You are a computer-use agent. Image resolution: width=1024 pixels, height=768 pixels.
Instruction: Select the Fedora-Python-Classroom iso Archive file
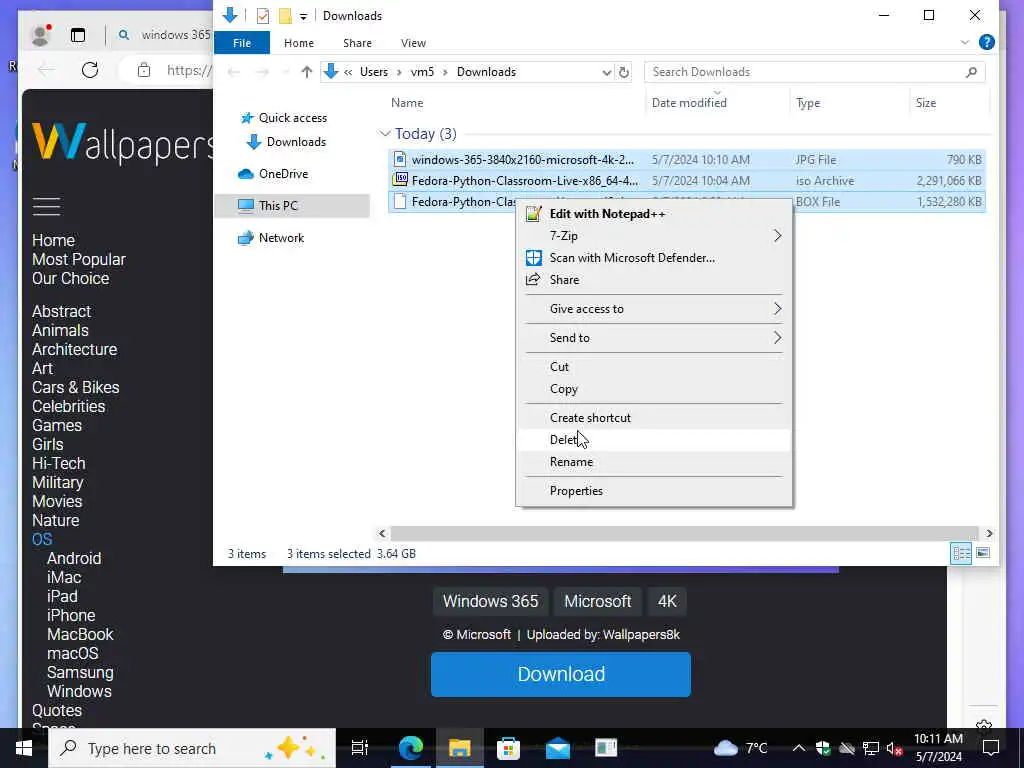[687, 181]
